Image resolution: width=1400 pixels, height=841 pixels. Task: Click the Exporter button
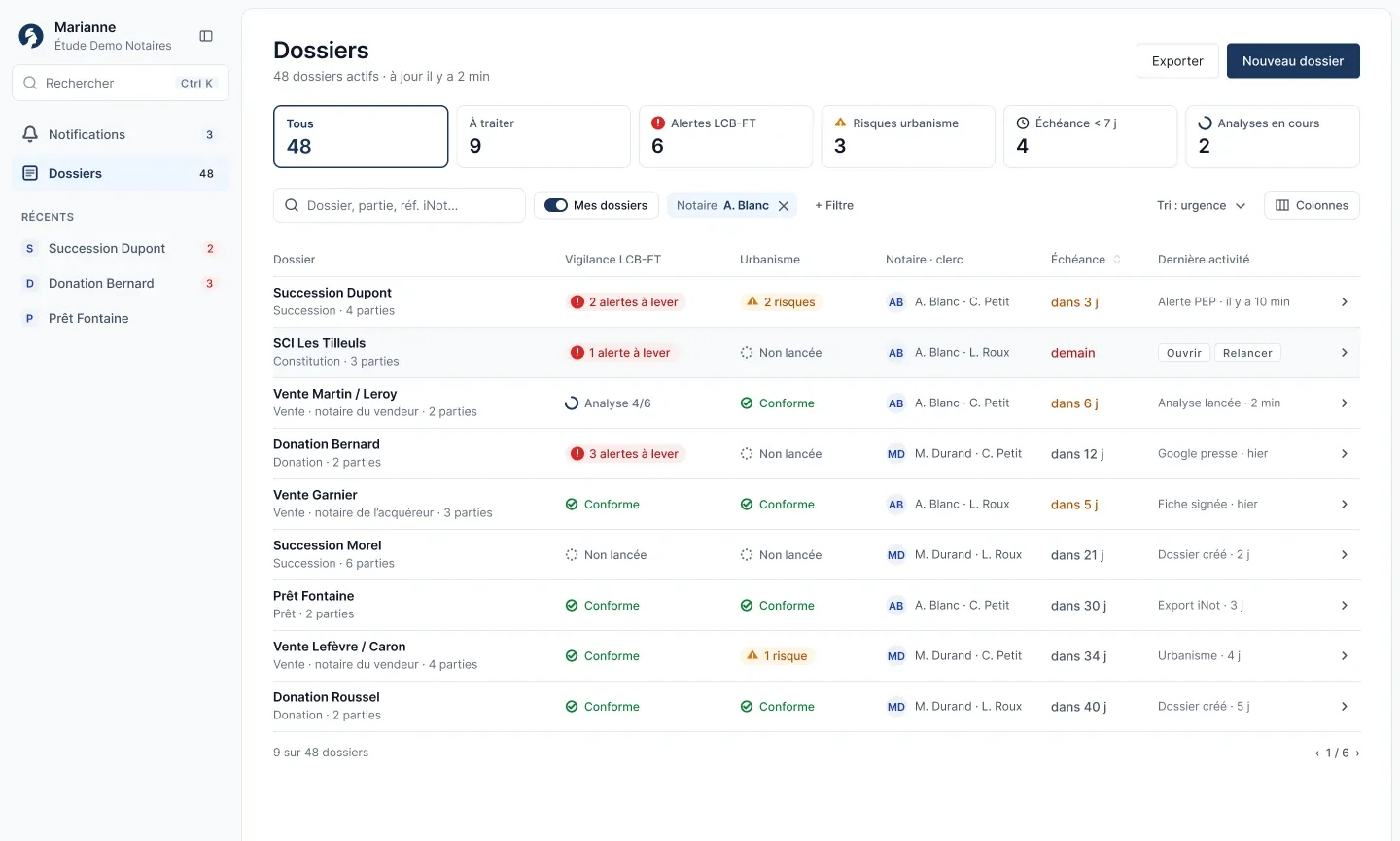[x=1177, y=61]
